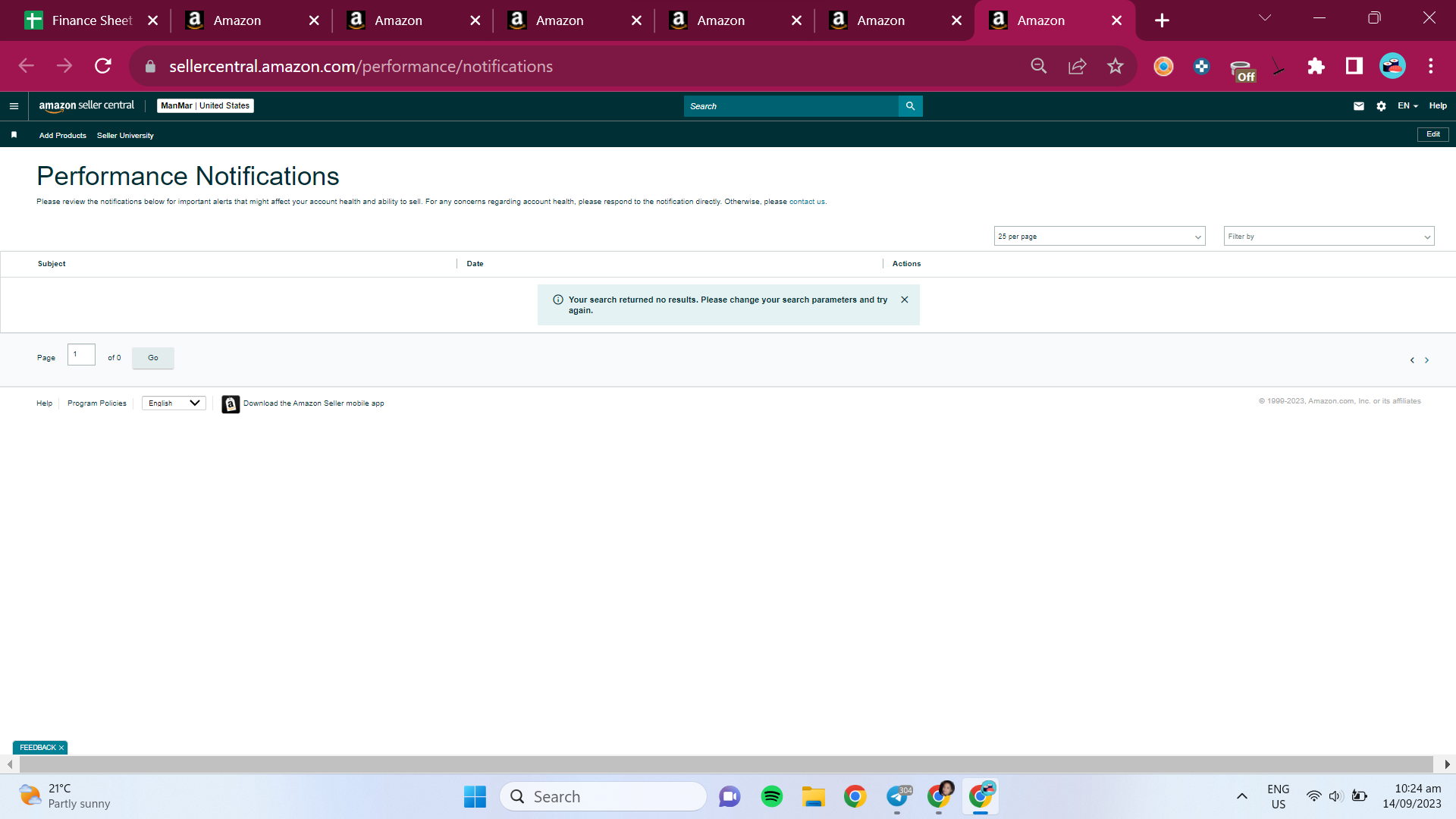Dismiss the no results alert

(x=905, y=300)
